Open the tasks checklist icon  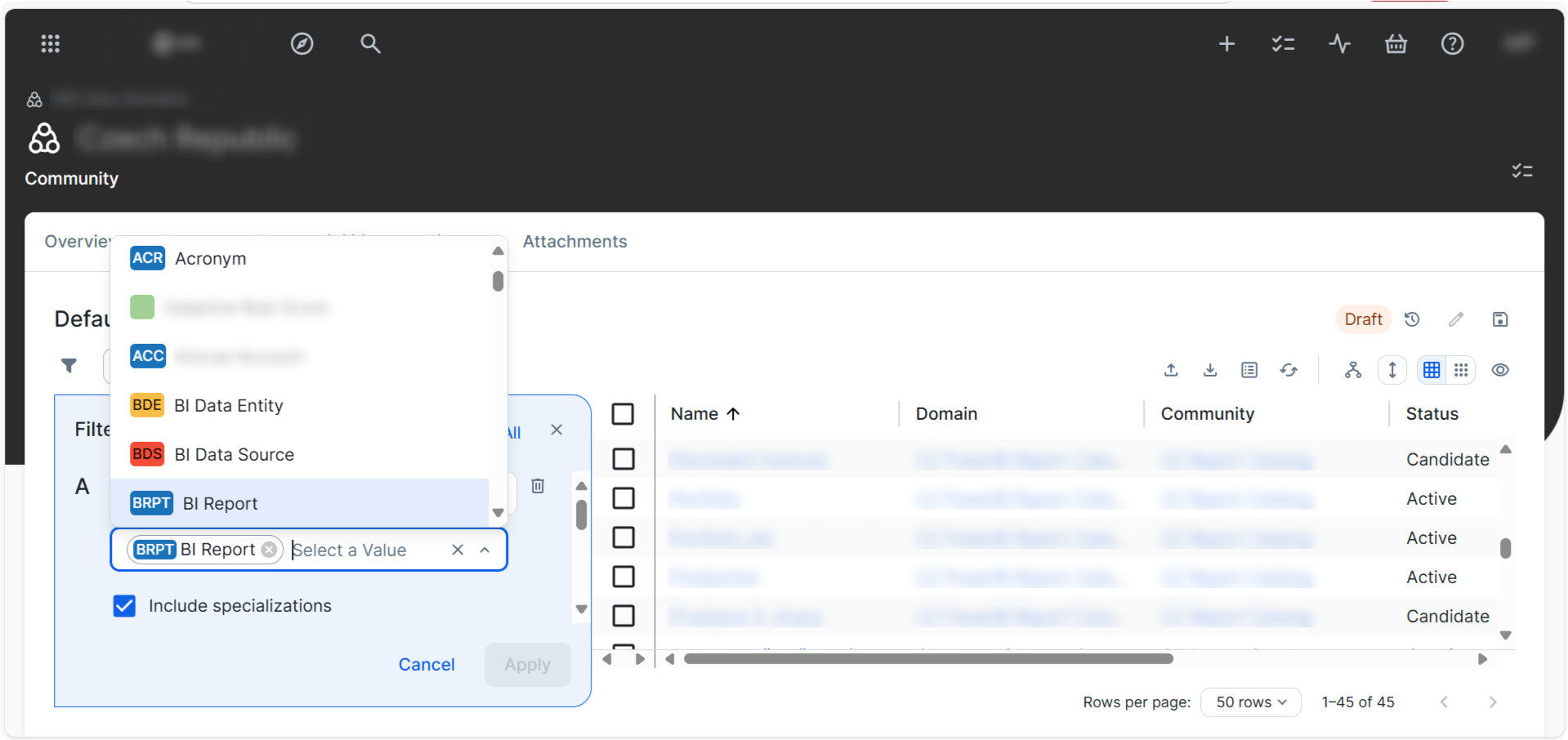pos(1283,43)
